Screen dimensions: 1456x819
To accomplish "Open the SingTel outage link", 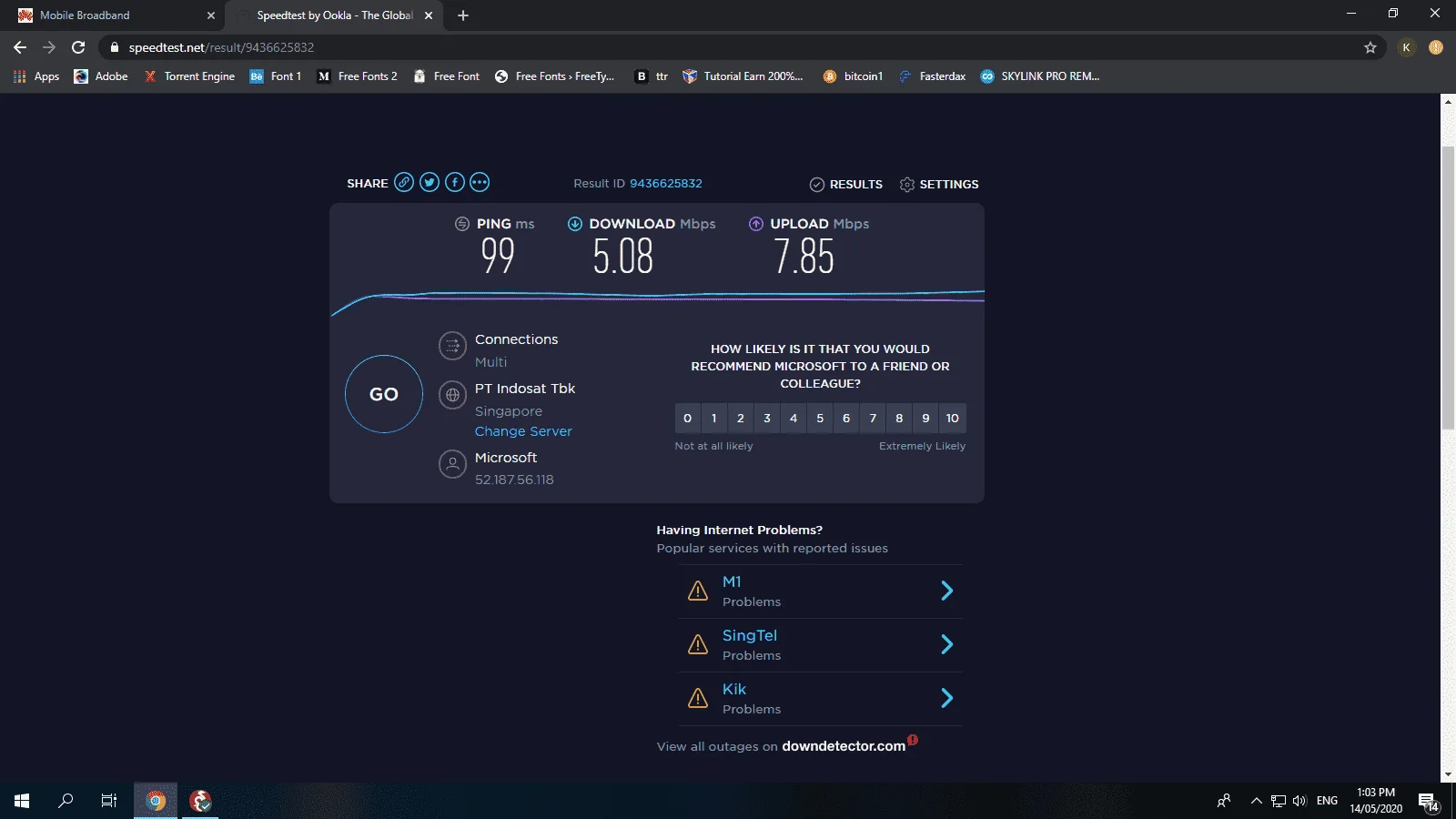I will coord(750,635).
